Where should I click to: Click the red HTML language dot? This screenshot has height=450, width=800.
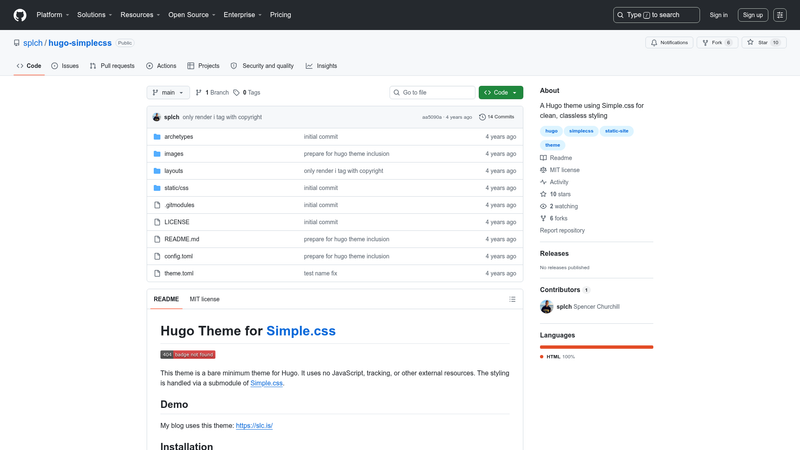click(x=542, y=357)
